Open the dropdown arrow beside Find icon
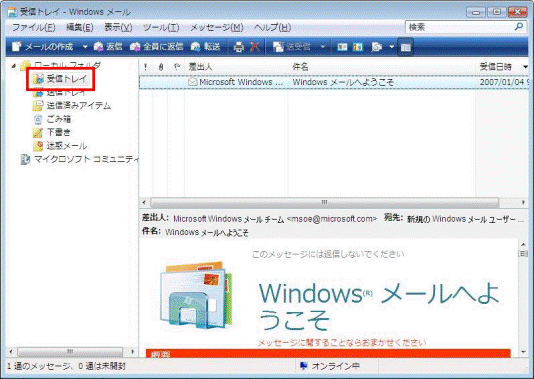The image size is (534, 379). click(x=392, y=47)
